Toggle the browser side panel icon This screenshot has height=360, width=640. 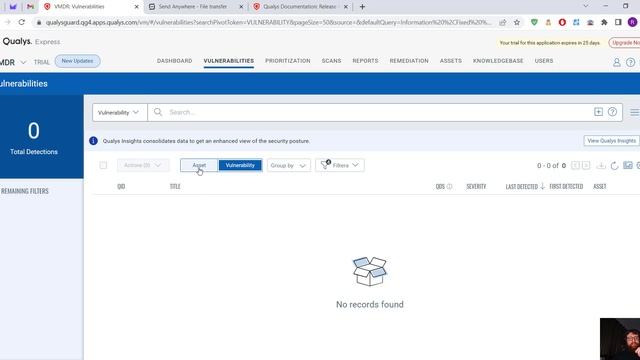[x=618, y=22]
